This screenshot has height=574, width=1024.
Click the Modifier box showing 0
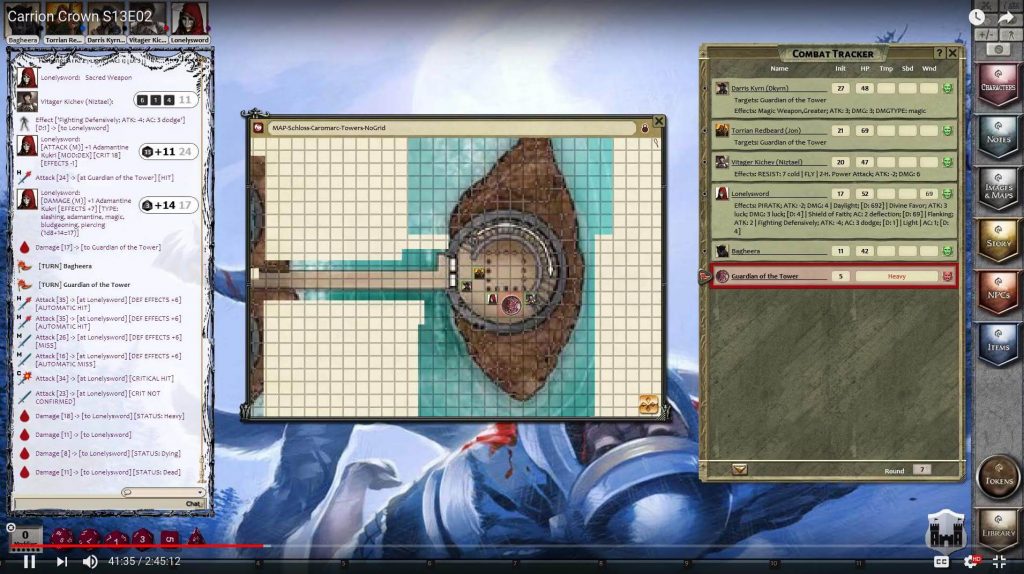25,537
